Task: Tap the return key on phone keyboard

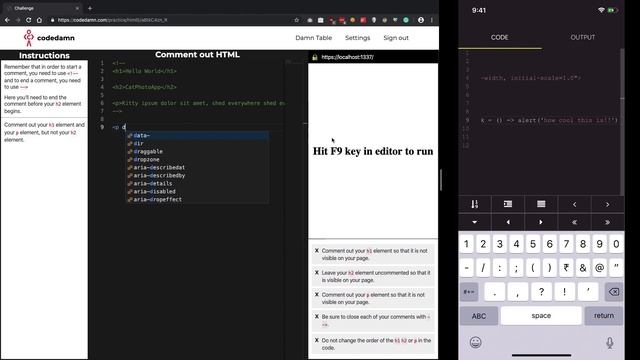Action: (x=604, y=316)
